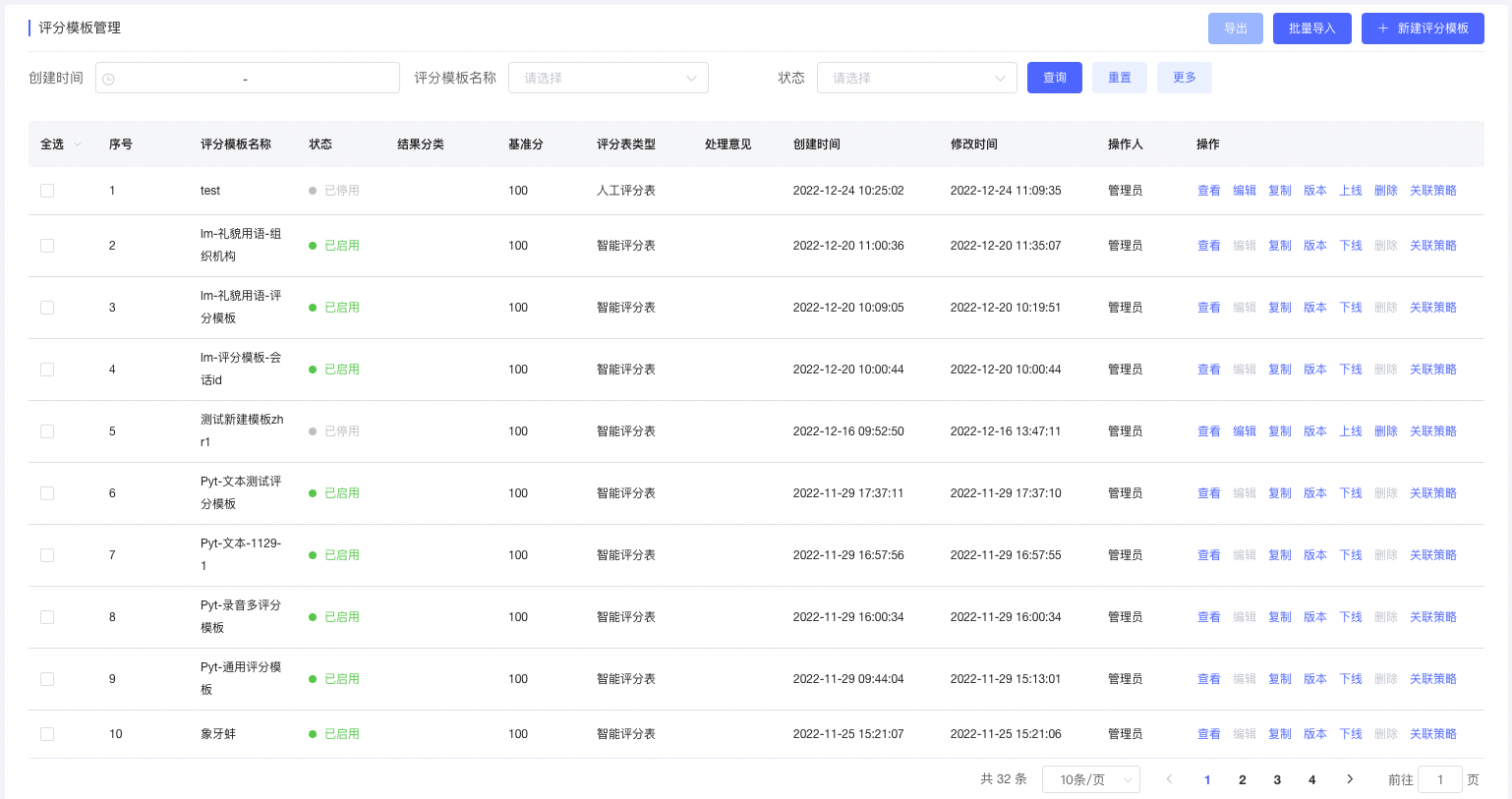Image resolution: width=1512 pixels, height=799 pixels.
Task: Click 上线 for 测试新建模板zhr1 row
Action: tap(1351, 431)
